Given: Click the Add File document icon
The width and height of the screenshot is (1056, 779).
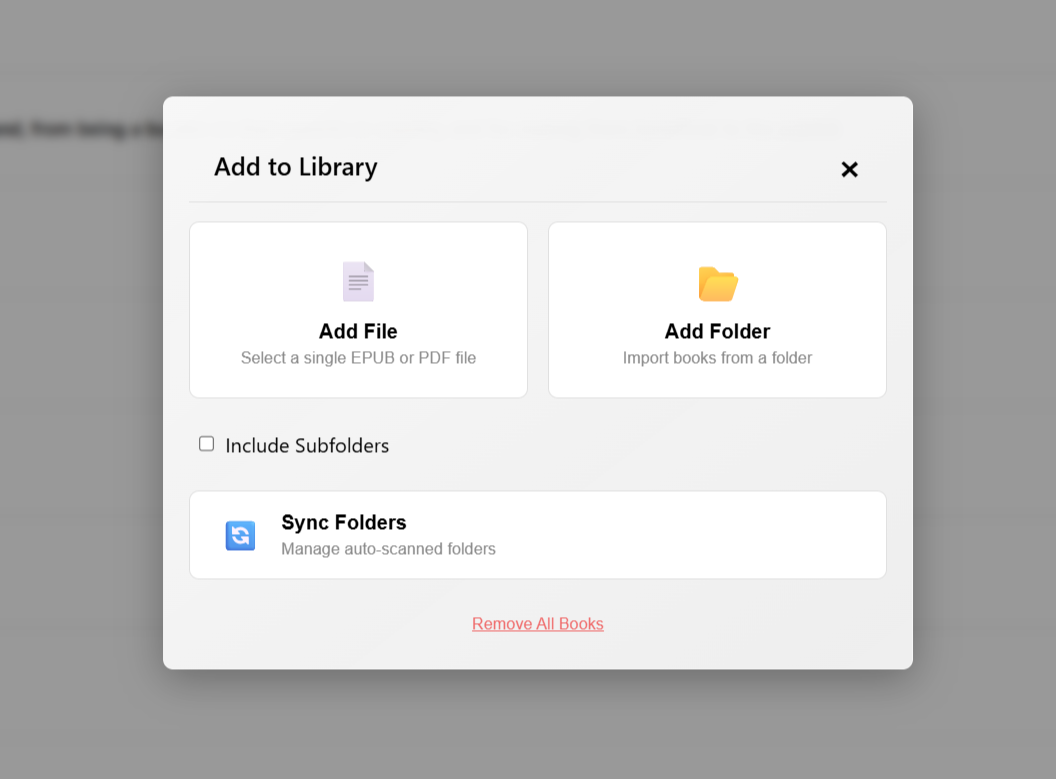Looking at the screenshot, I should [358, 281].
